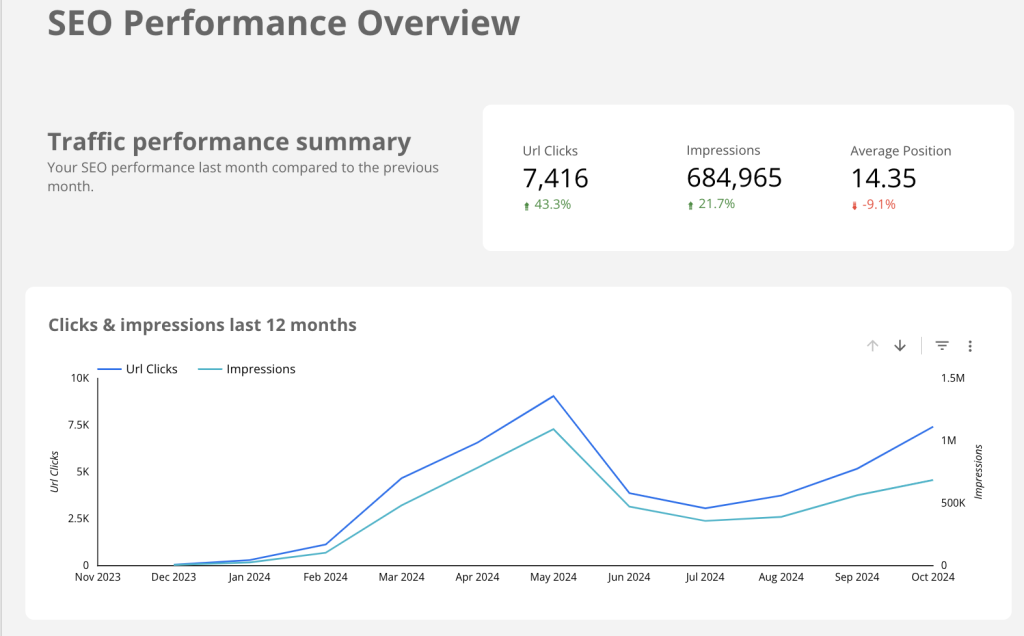
Task: Click the green up arrow beside 43.3%
Action: [527, 205]
